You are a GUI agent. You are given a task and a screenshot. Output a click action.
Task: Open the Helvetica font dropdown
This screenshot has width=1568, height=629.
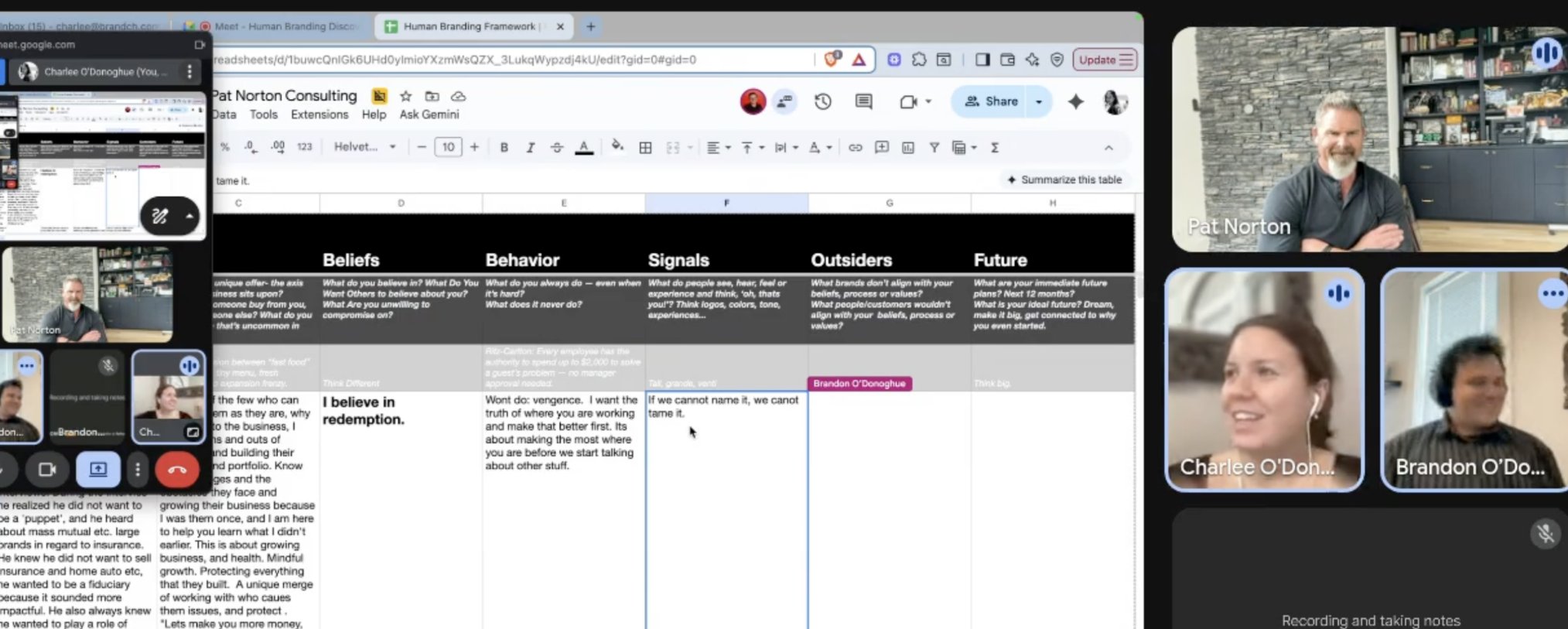pyautogui.click(x=364, y=147)
